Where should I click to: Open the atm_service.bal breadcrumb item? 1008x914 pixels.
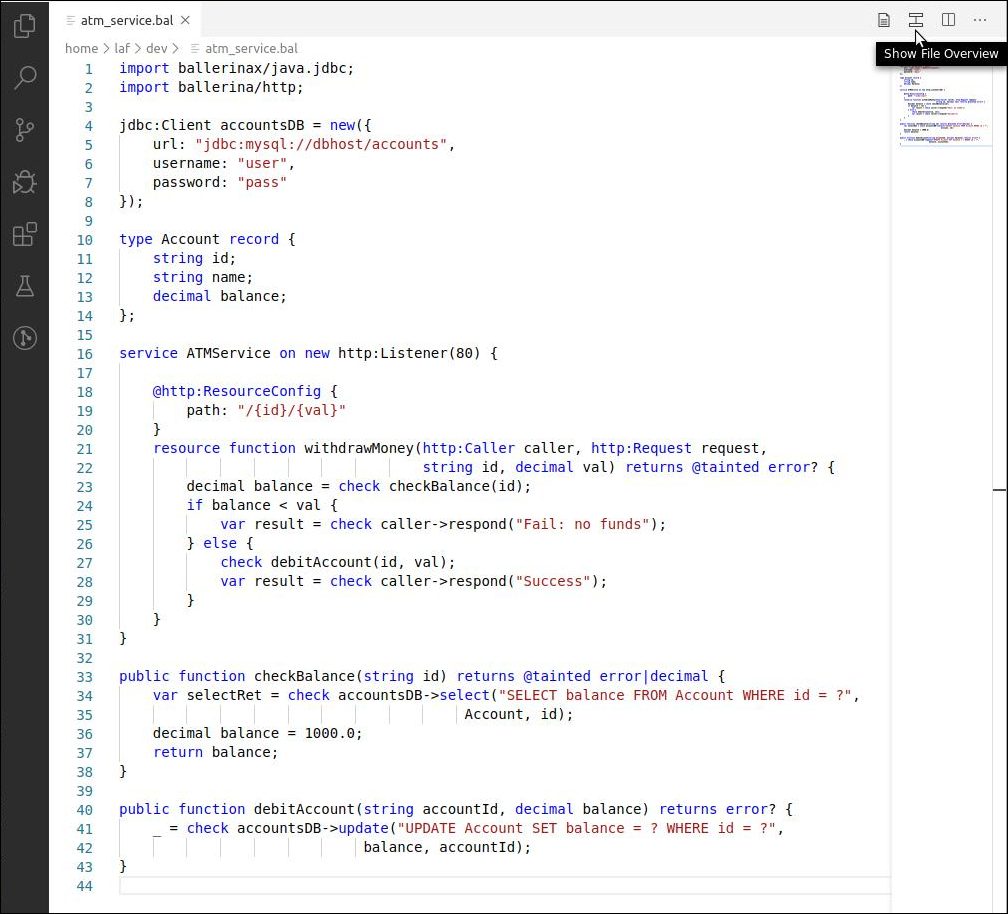click(x=250, y=48)
